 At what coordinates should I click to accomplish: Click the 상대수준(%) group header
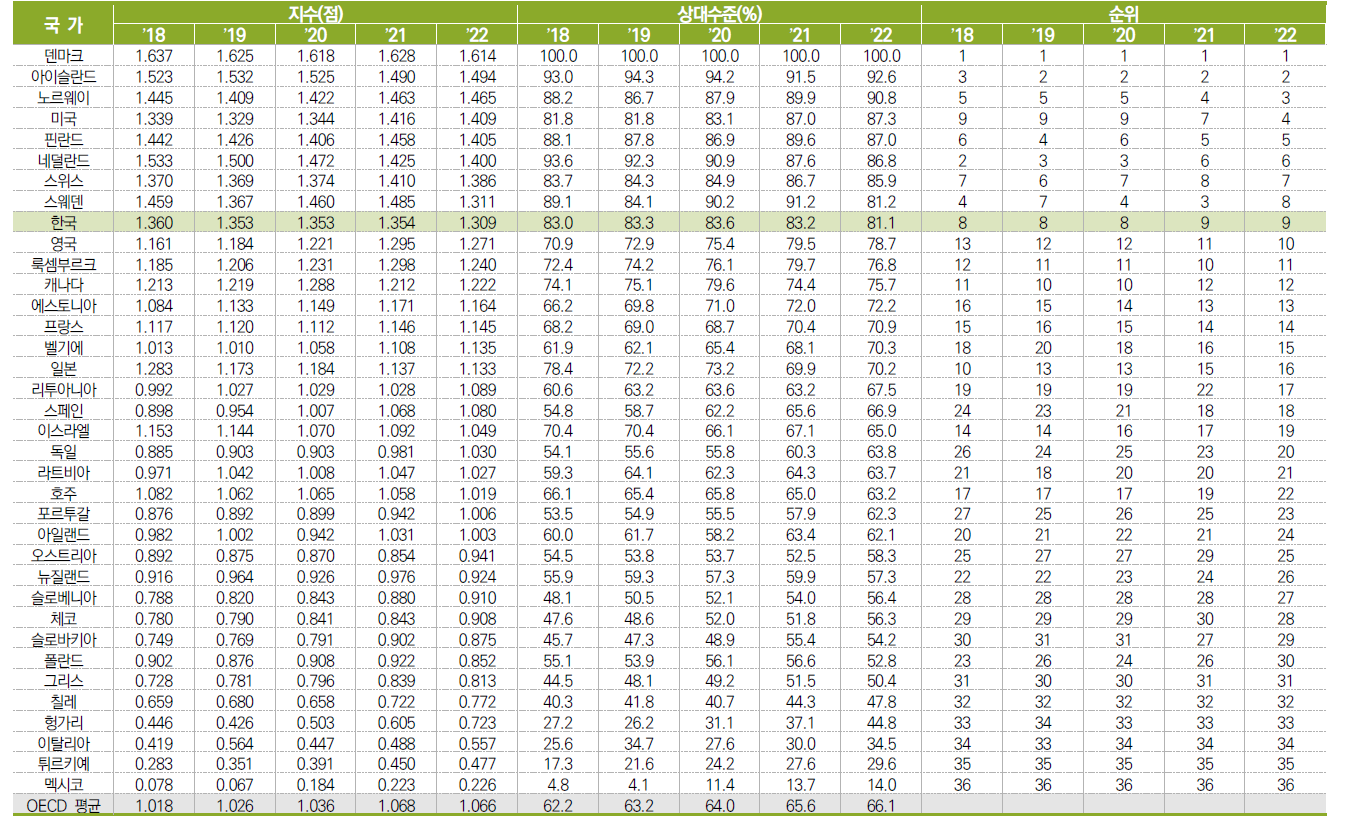click(x=719, y=14)
